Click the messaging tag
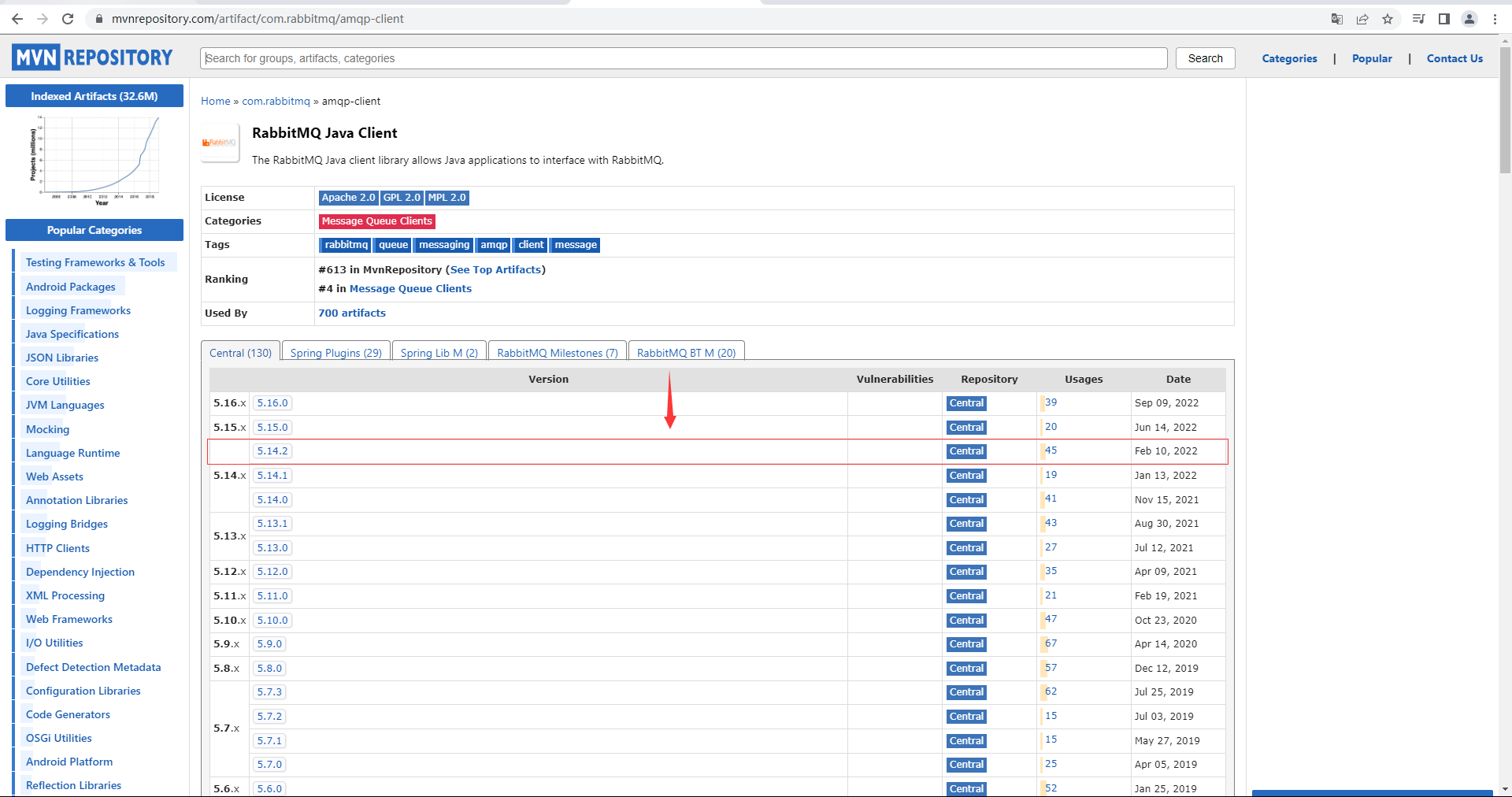Viewport: 1512px width, 797px height. tap(443, 245)
